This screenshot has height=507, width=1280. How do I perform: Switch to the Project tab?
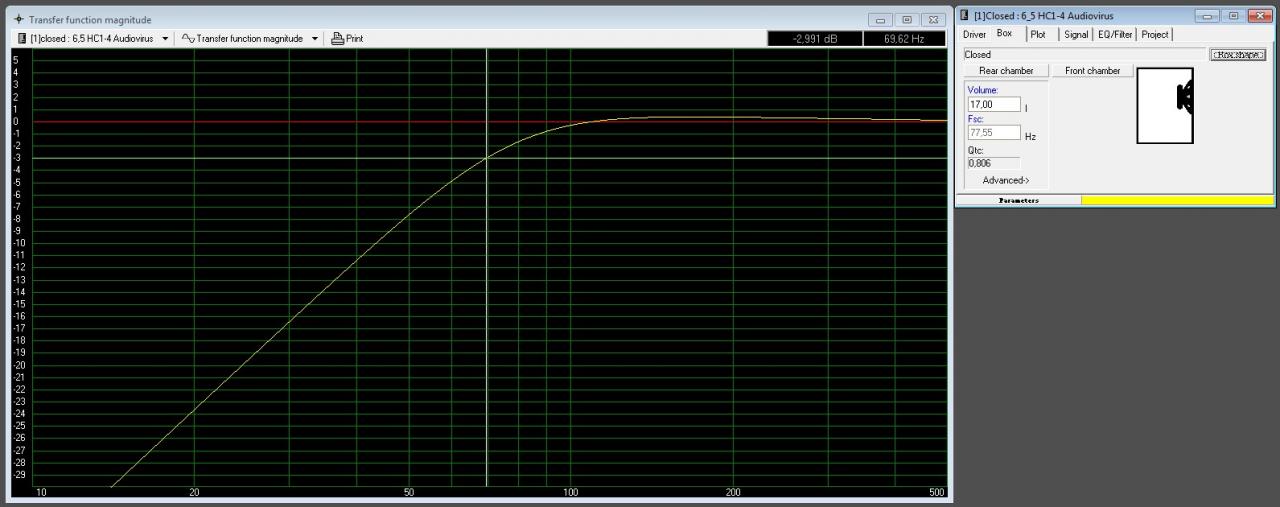coord(1155,35)
